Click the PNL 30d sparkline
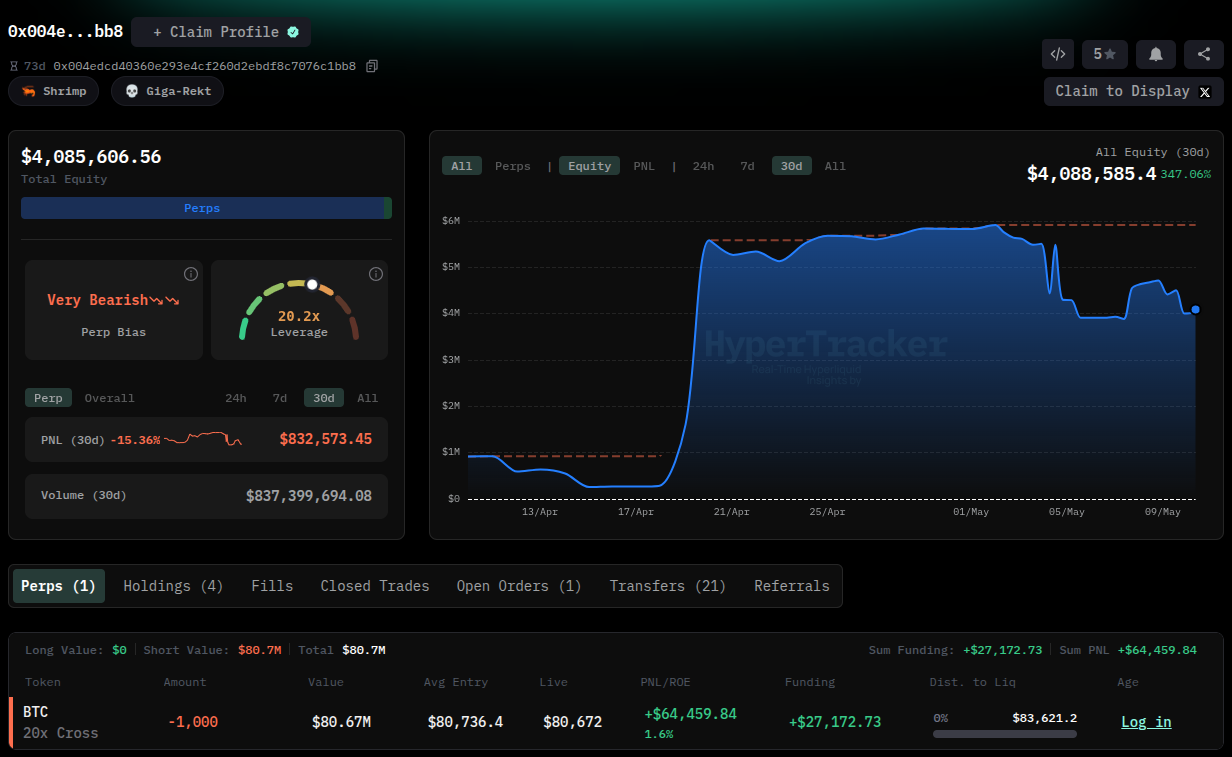The image size is (1232, 757). pos(203,439)
